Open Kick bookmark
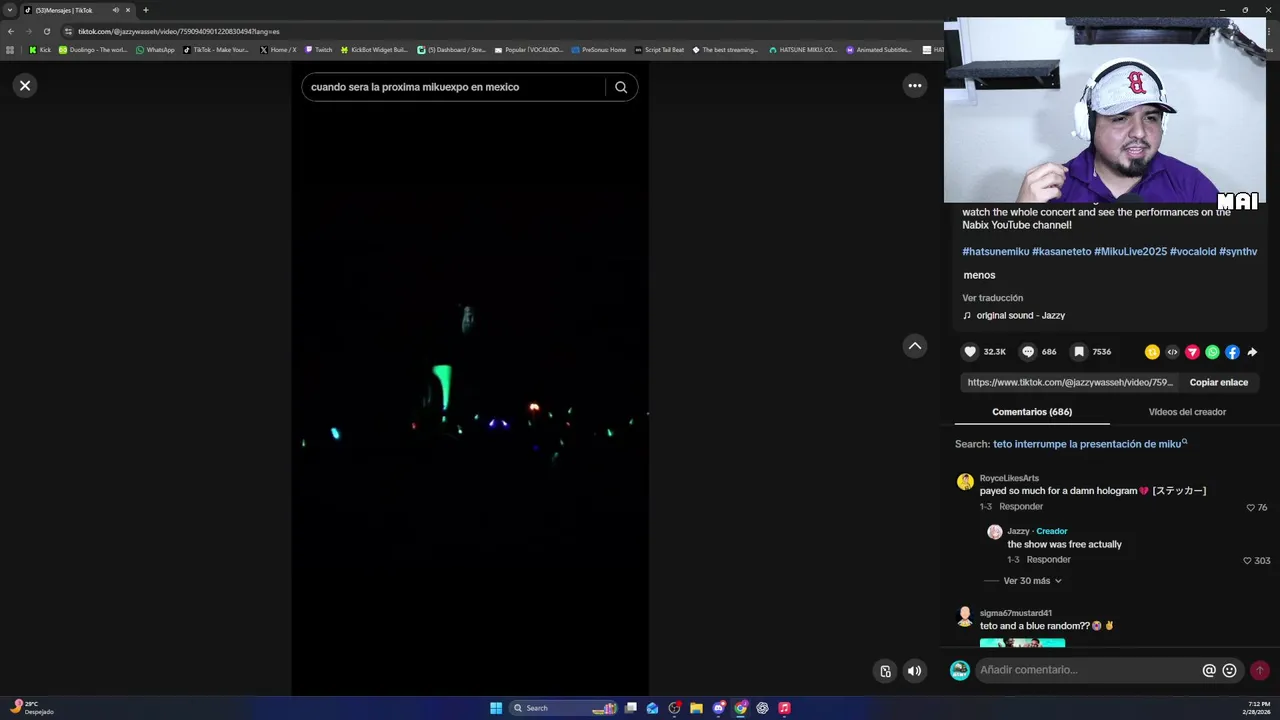Image resolution: width=1280 pixels, height=720 pixels. (x=40, y=50)
